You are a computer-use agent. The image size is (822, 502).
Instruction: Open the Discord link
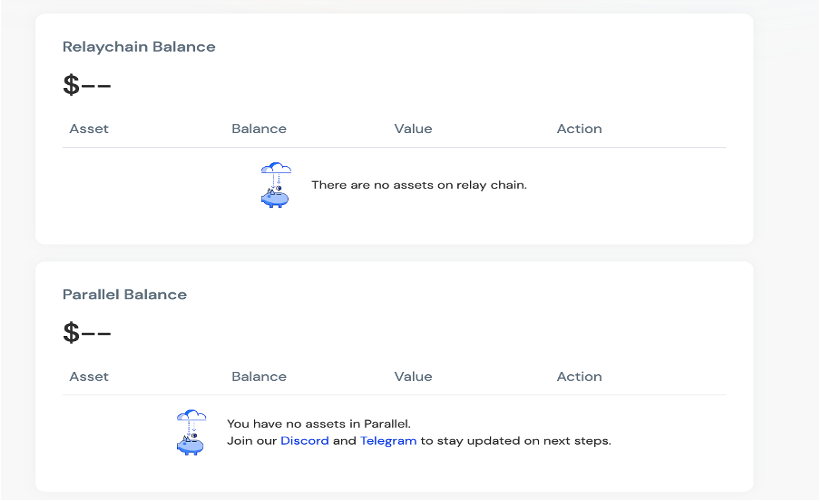click(x=304, y=441)
